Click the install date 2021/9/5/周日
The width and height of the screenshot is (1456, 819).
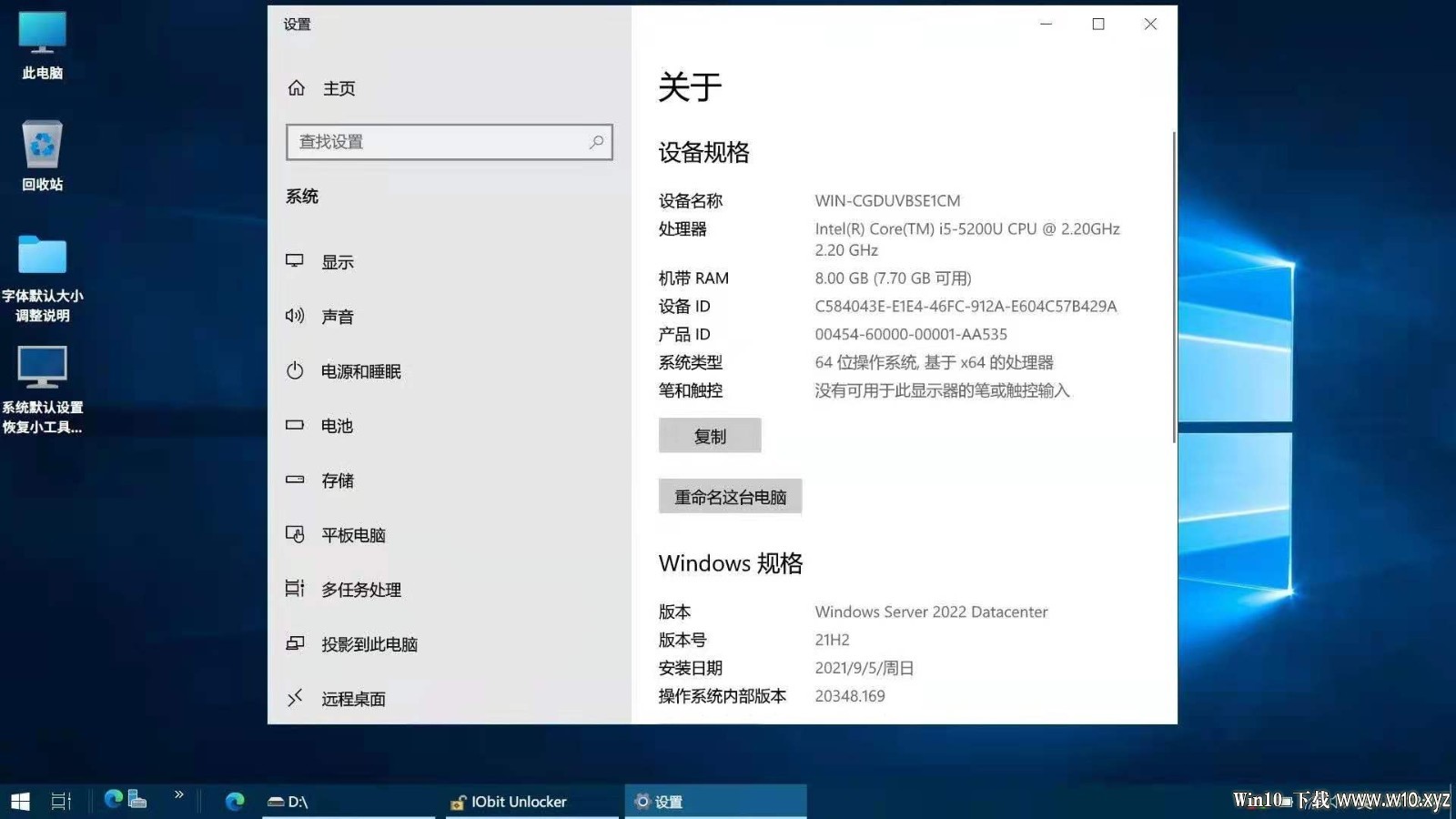coord(864,668)
